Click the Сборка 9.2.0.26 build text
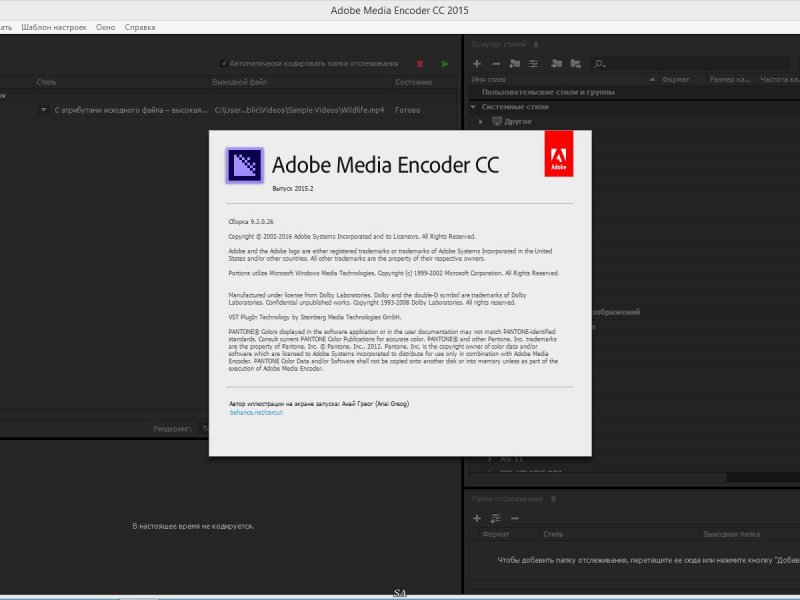 pos(251,222)
